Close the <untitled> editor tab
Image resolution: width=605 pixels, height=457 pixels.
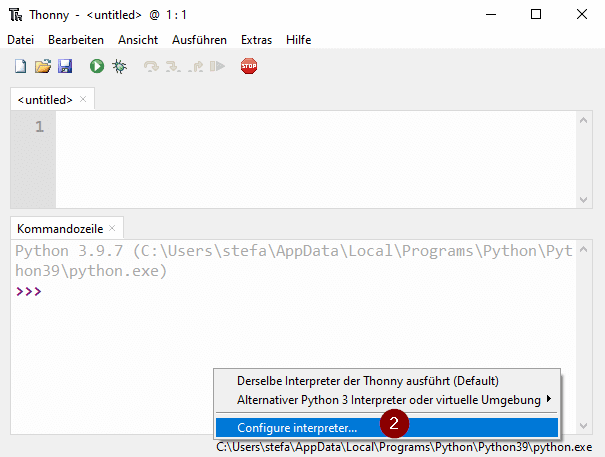click(84, 100)
